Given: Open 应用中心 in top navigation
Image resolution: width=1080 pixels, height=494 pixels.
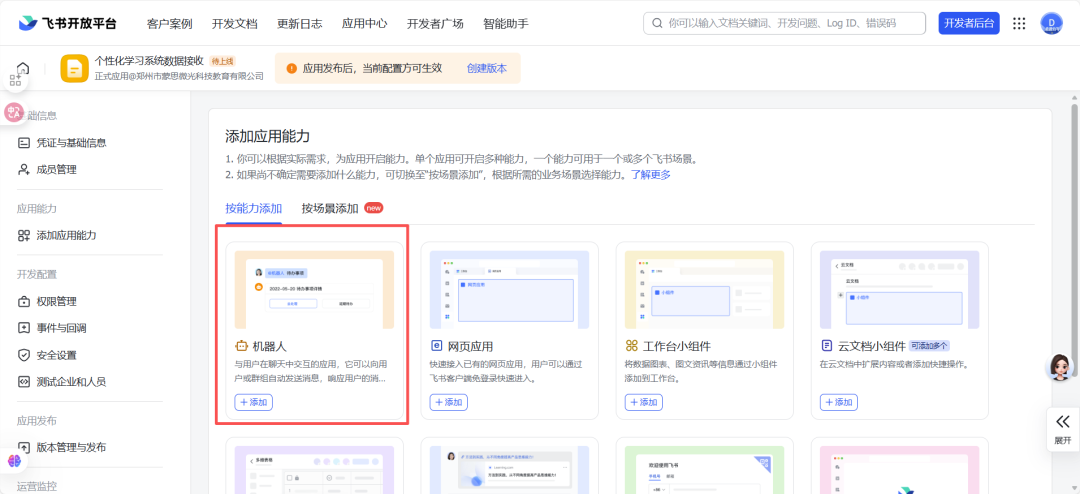Looking at the screenshot, I should (x=364, y=23).
